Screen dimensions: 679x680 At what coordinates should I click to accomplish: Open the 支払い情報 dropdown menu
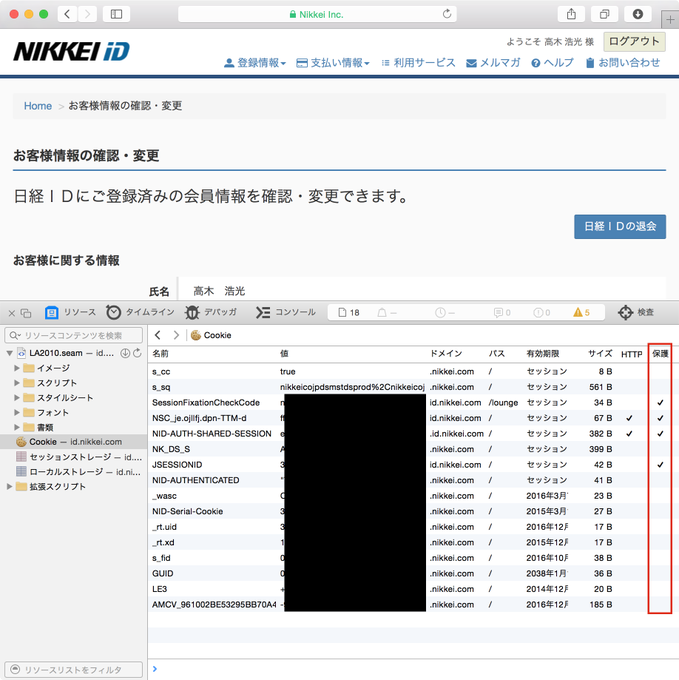tap(333, 63)
